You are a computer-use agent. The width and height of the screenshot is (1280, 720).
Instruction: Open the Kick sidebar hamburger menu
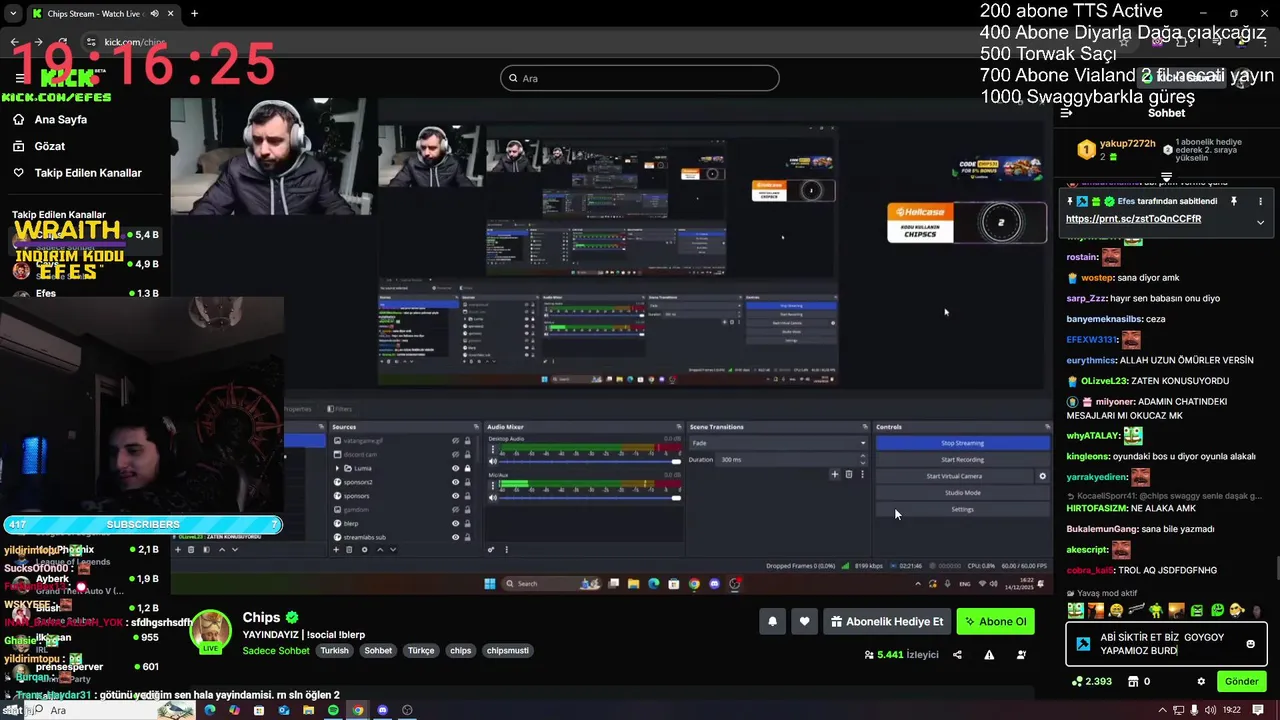[20, 78]
